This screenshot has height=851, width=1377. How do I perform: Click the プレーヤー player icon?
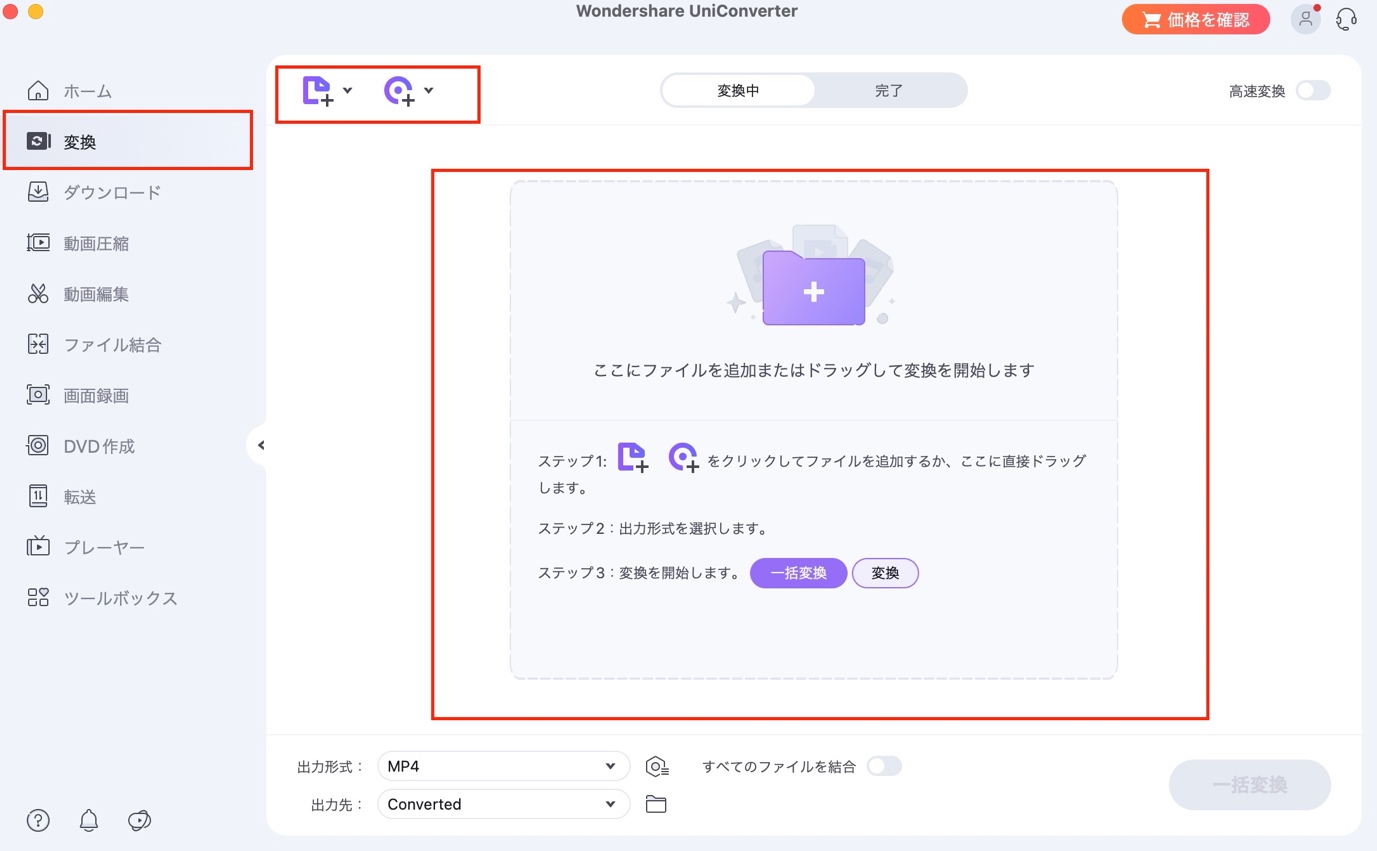pyautogui.click(x=38, y=547)
